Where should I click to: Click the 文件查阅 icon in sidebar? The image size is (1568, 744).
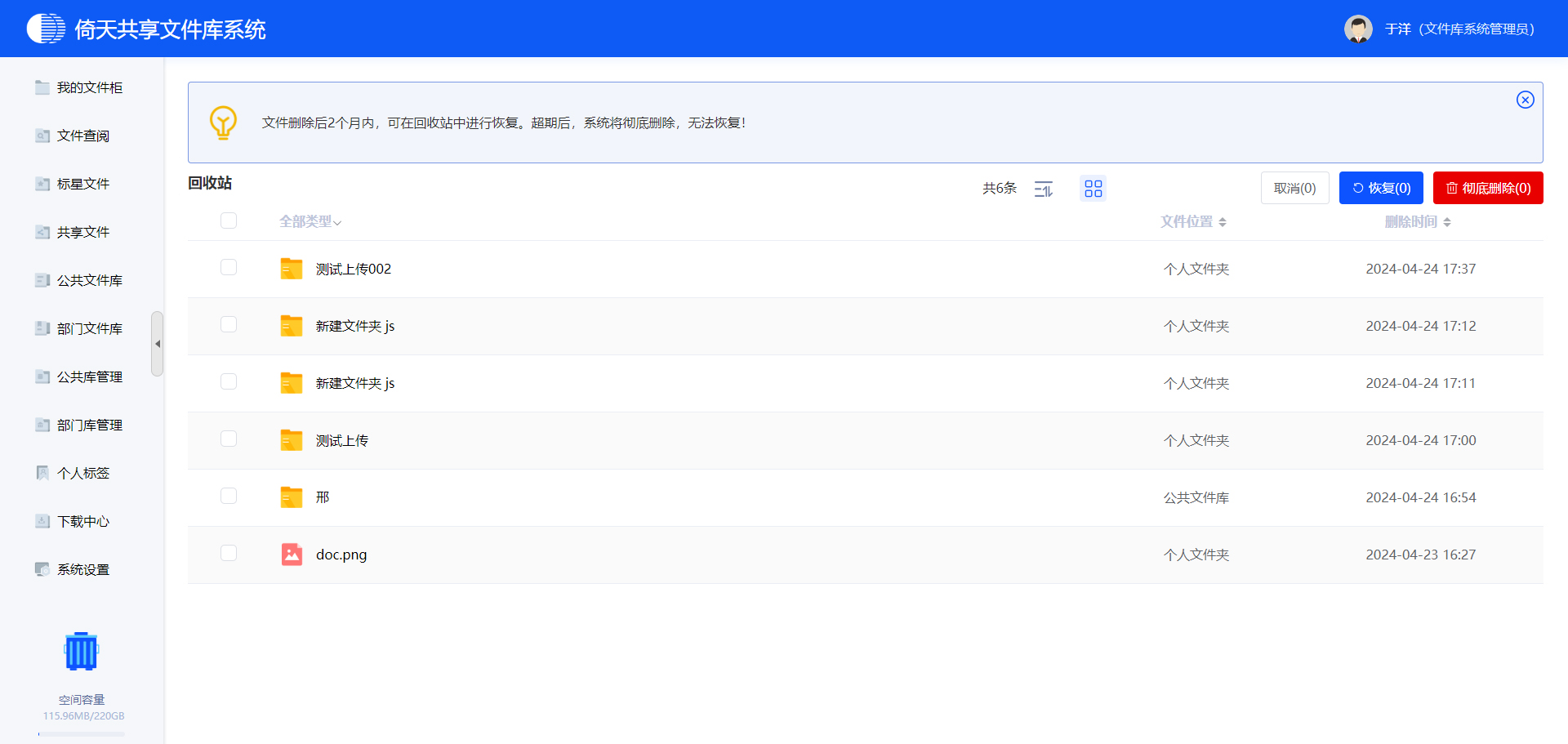42,136
